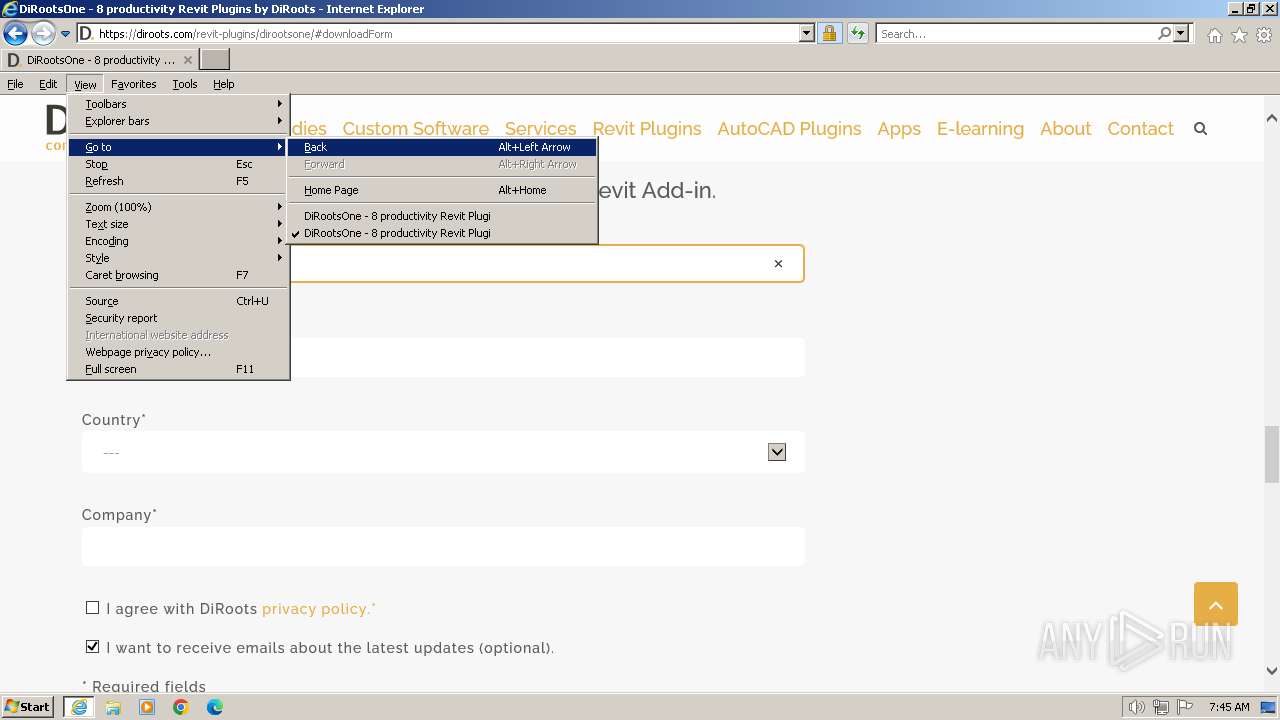Open the Revit Plugins page
1280x720 pixels.
pos(647,129)
